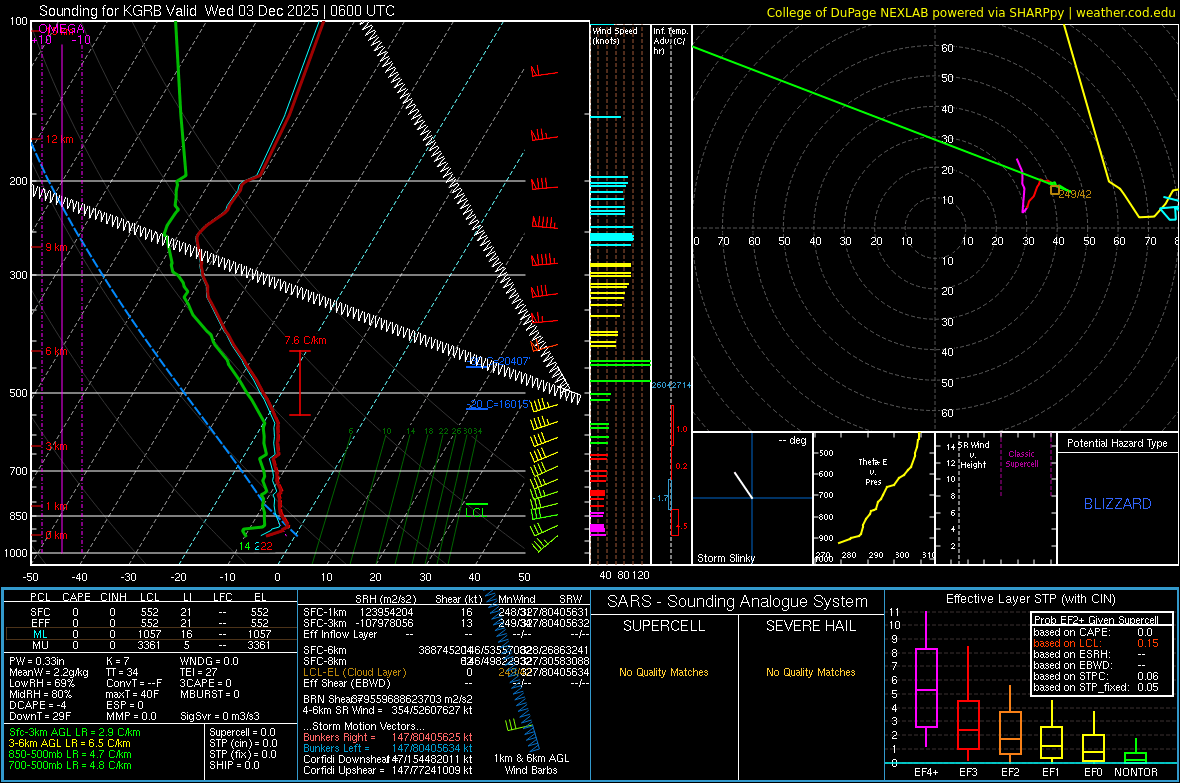Select the MU parcel row
The height and width of the screenshot is (783, 1180).
[x=151, y=645]
